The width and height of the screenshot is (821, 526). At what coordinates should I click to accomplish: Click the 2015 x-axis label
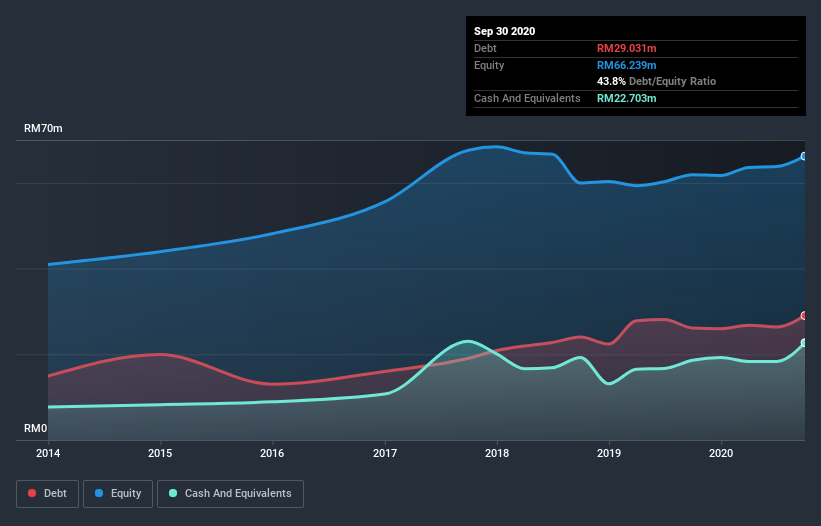click(x=160, y=453)
